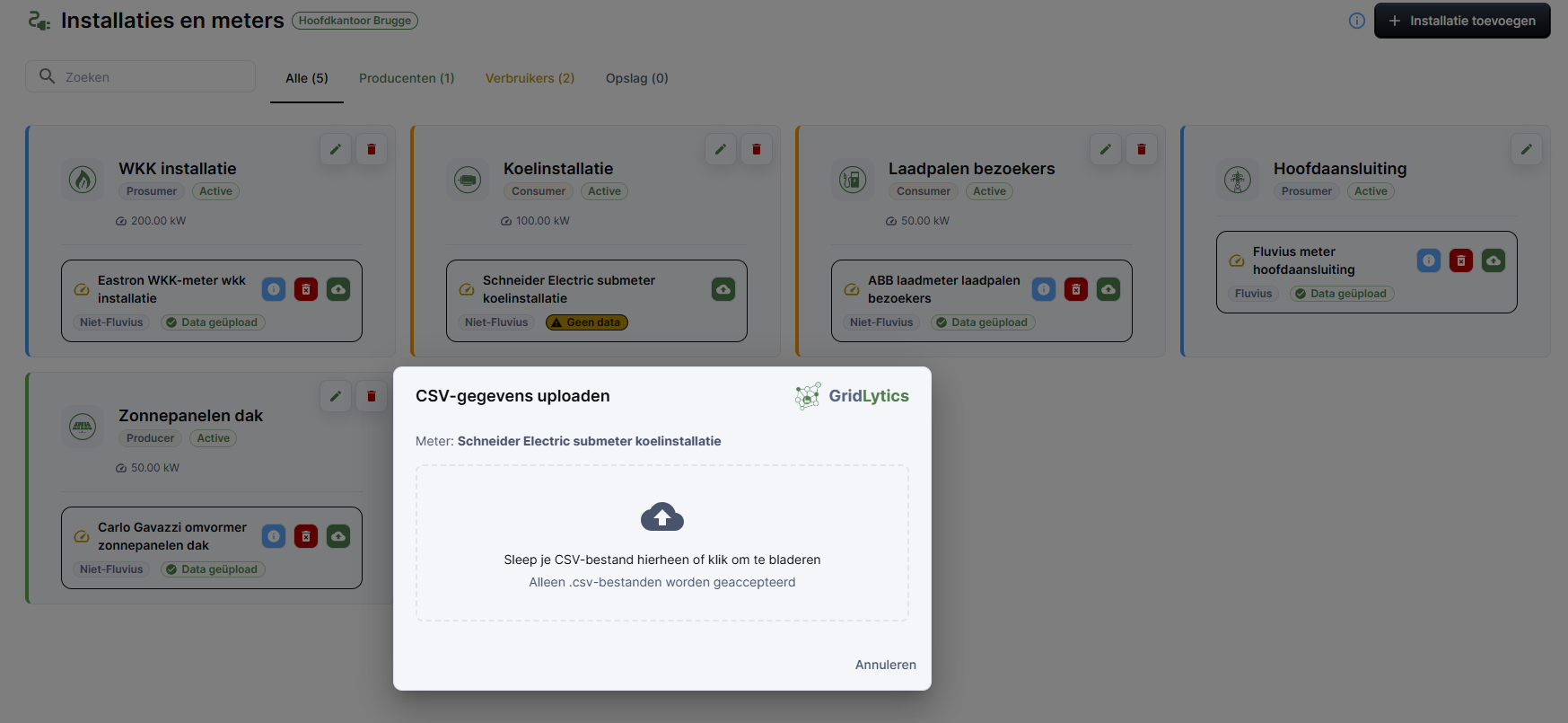This screenshot has height=723, width=1568.
Task: Show info for Eastron WKK-meter
Action: 274,289
